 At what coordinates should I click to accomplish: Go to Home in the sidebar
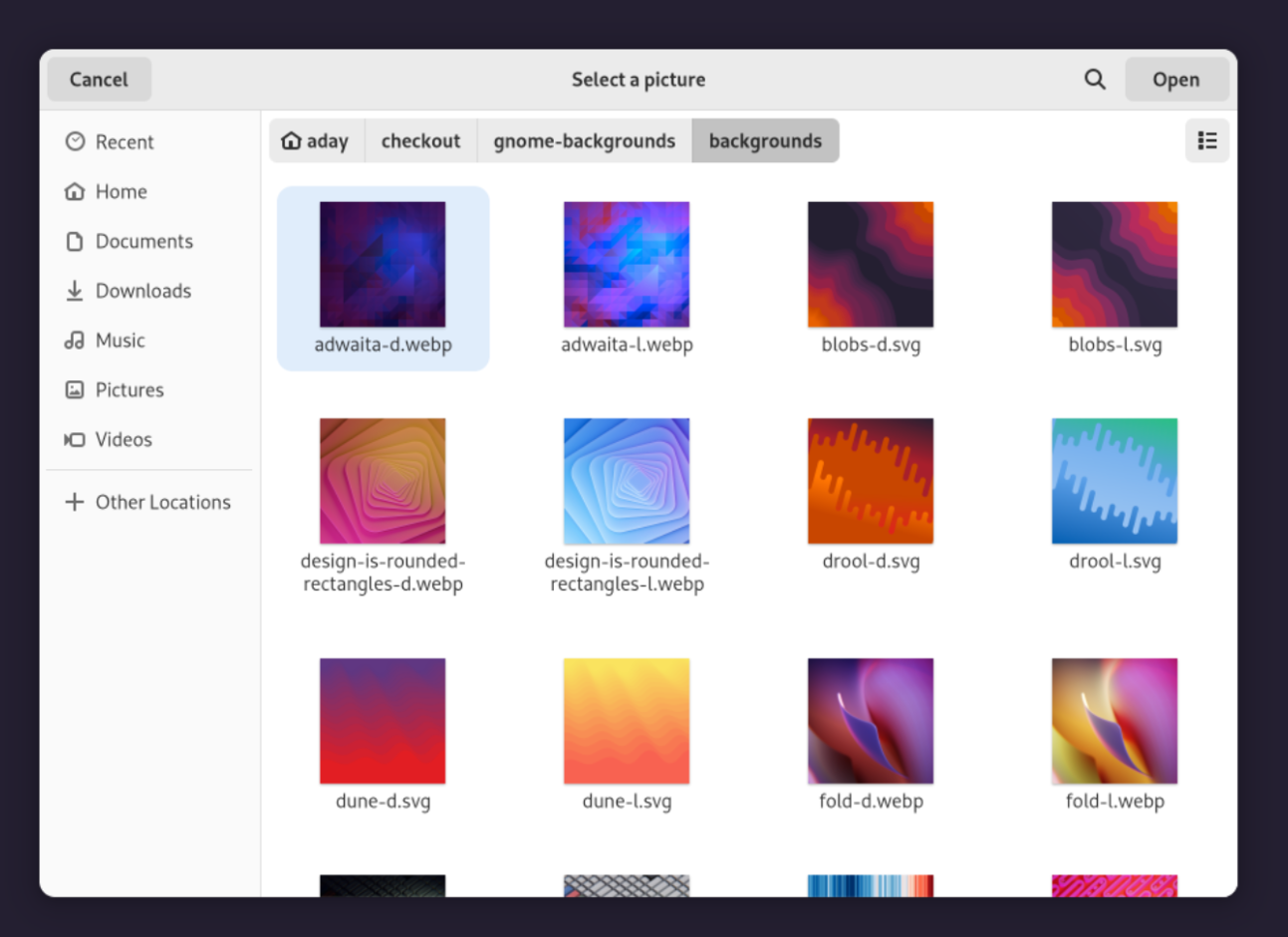[149, 191]
